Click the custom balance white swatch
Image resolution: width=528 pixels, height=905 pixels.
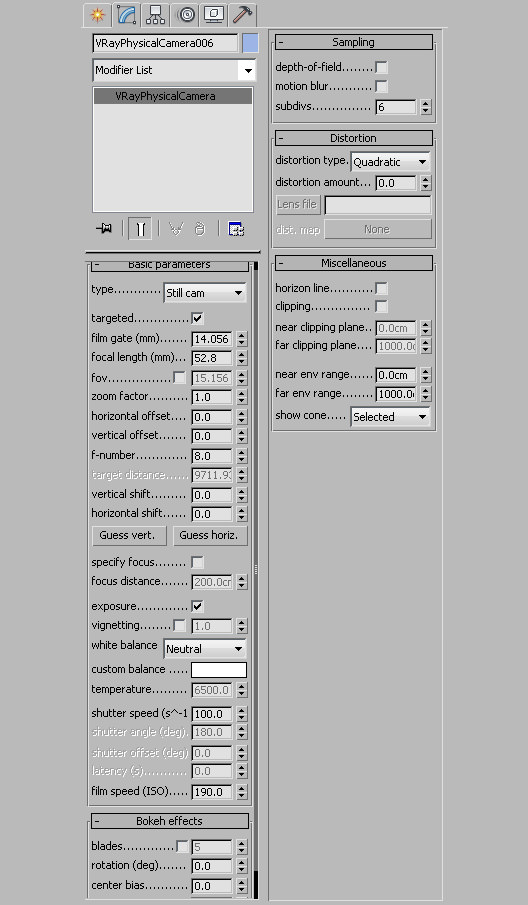point(219,670)
